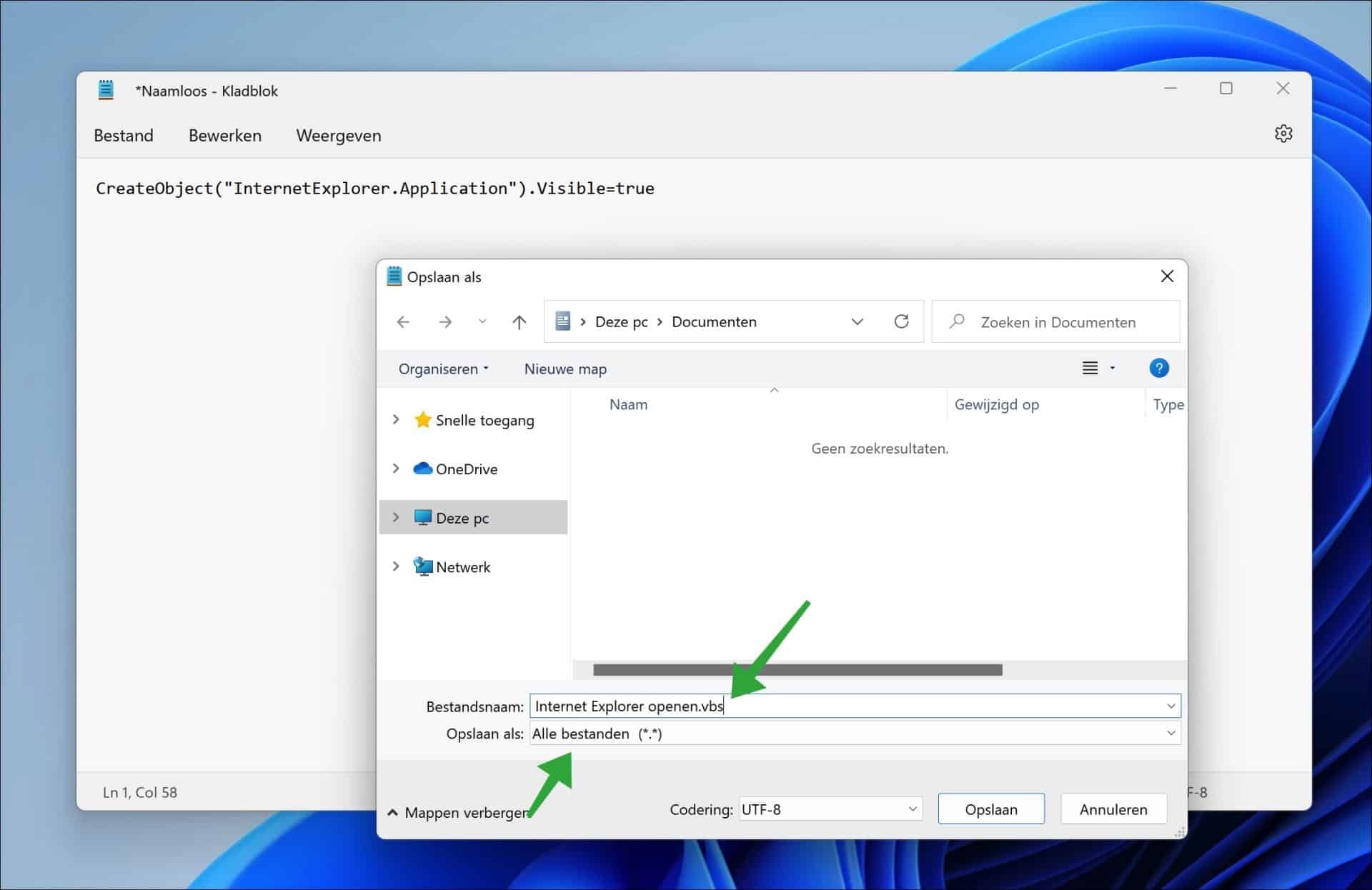Open the Opslaan als file type dropdown

[x=1170, y=733]
